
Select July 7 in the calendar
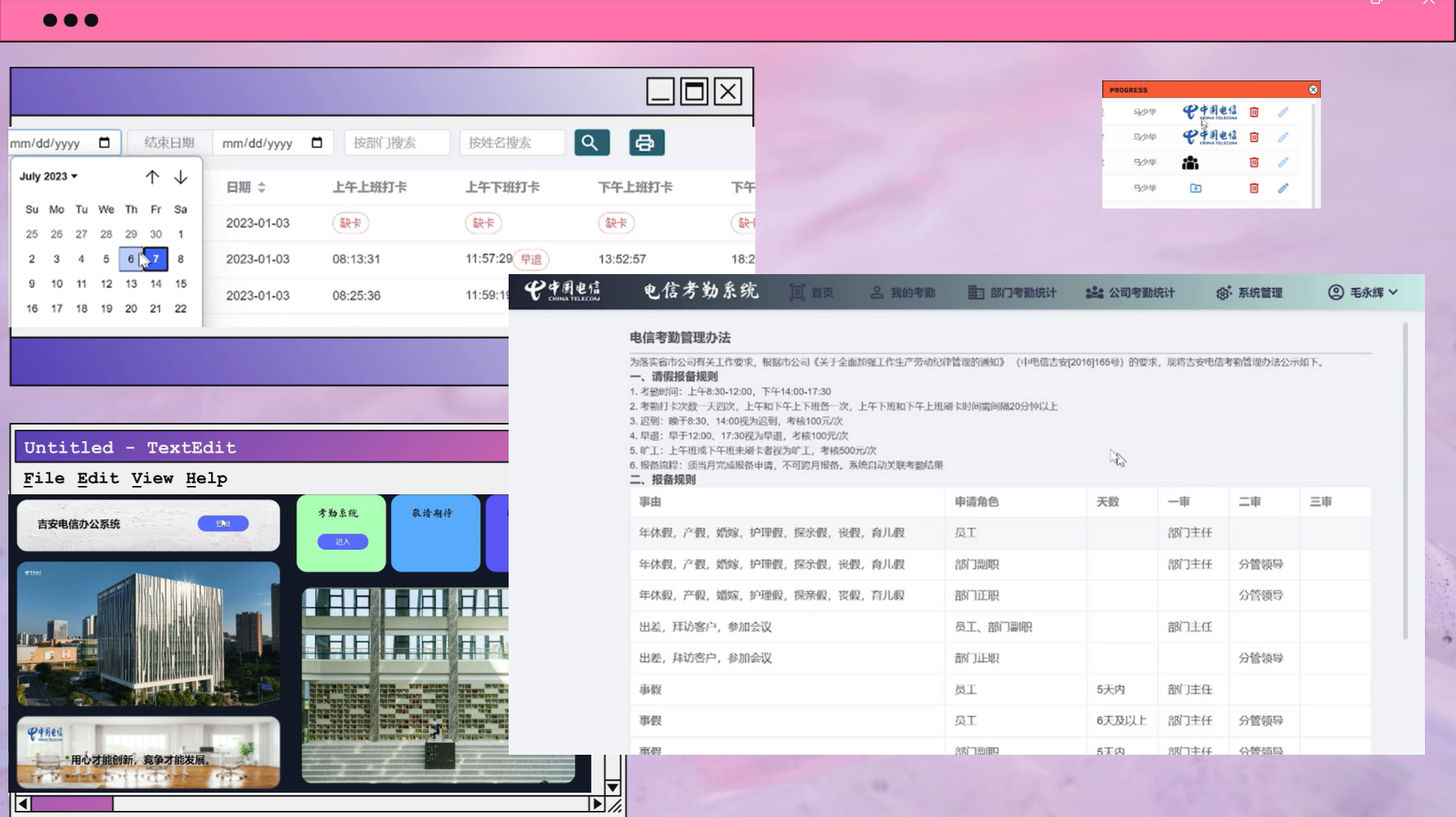click(156, 259)
